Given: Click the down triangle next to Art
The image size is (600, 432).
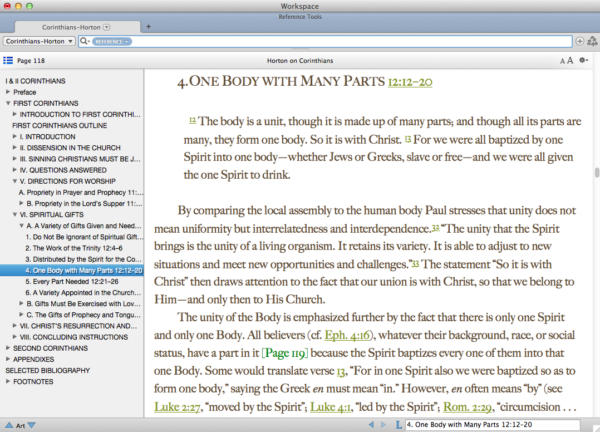Looking at the screenshot, I should (x=31, y=425).
